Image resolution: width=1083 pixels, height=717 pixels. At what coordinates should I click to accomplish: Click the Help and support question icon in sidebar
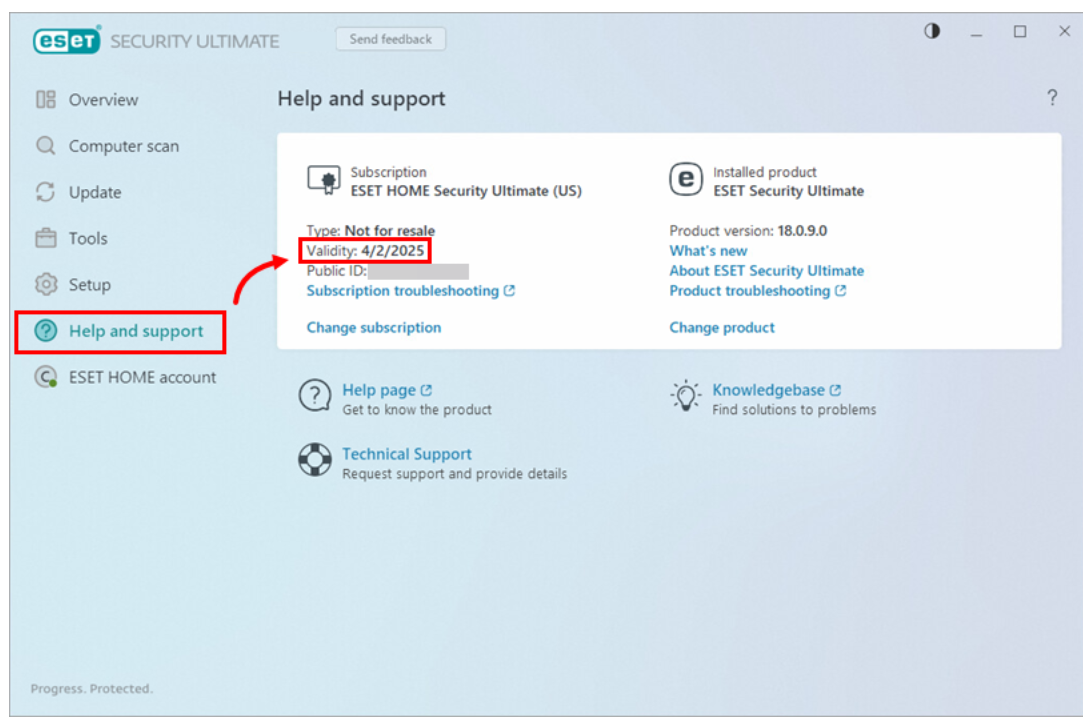pos(46,331)
